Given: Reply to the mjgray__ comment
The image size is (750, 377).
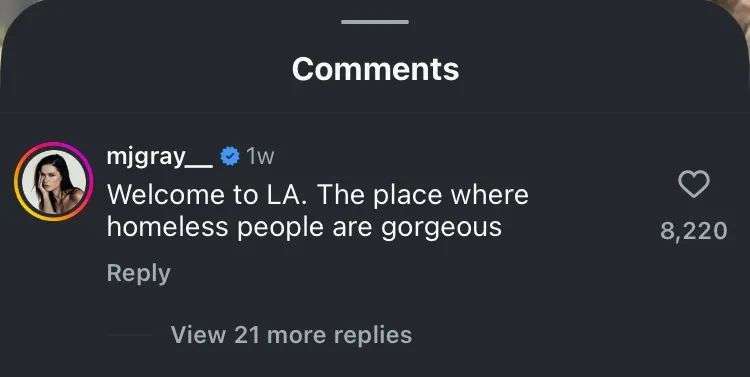Looking at the screenshot, I should click(x=139, y=273).
